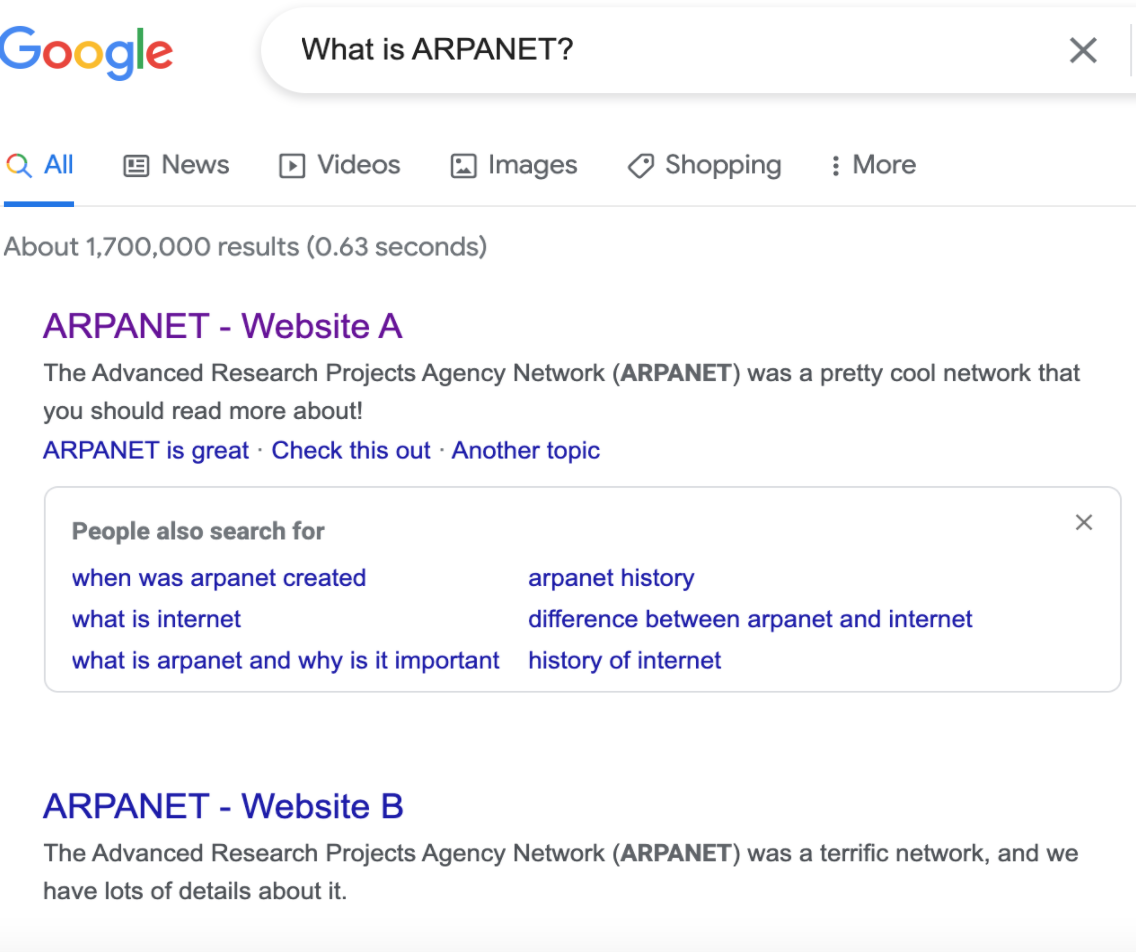The width and height of the screenshot is (1136, 952).
Task: Click the three-dot icon next to More
Action: [836, 165]
